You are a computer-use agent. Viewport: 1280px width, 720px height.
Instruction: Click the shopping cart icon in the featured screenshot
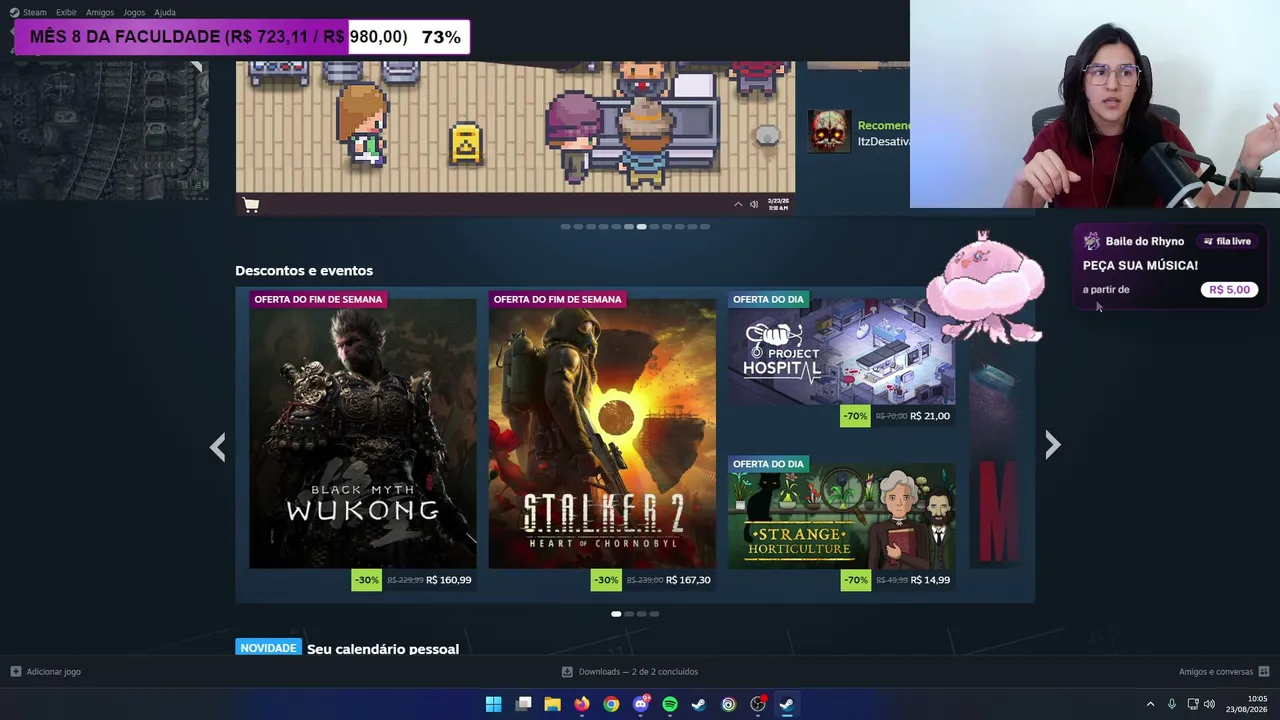[x=251, y=205]
